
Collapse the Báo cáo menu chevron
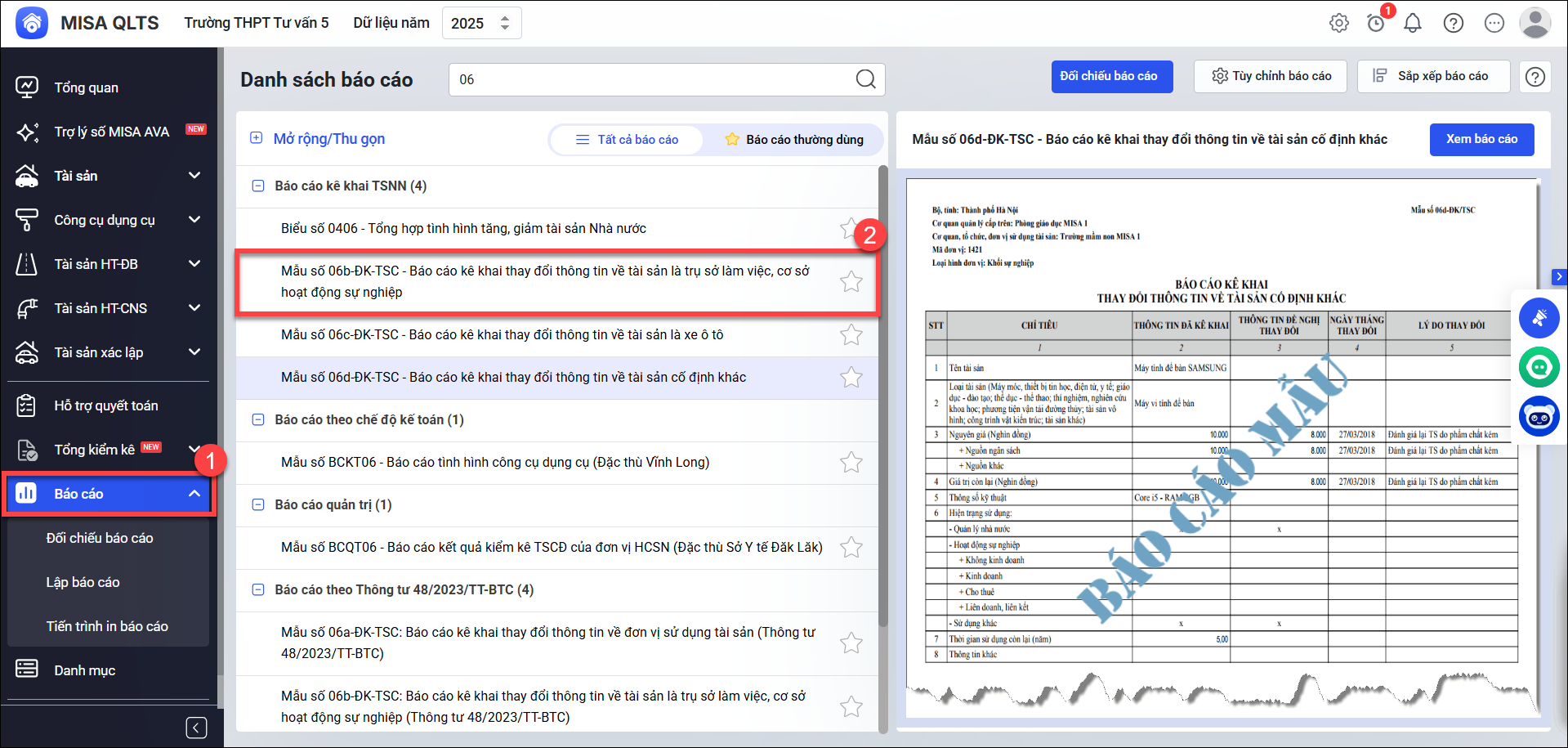(x=194, y=494)
